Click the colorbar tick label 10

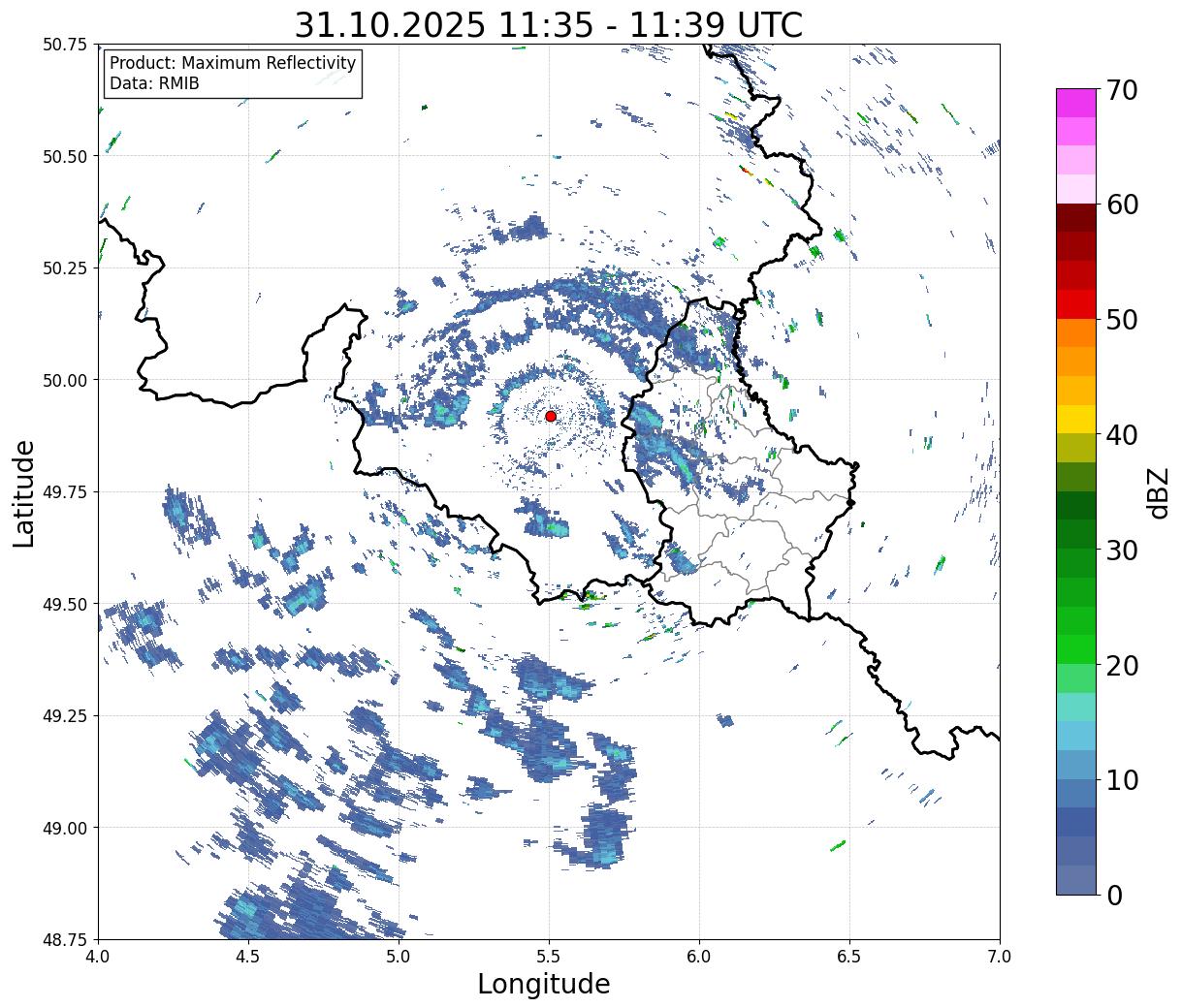coord(1122,779)
